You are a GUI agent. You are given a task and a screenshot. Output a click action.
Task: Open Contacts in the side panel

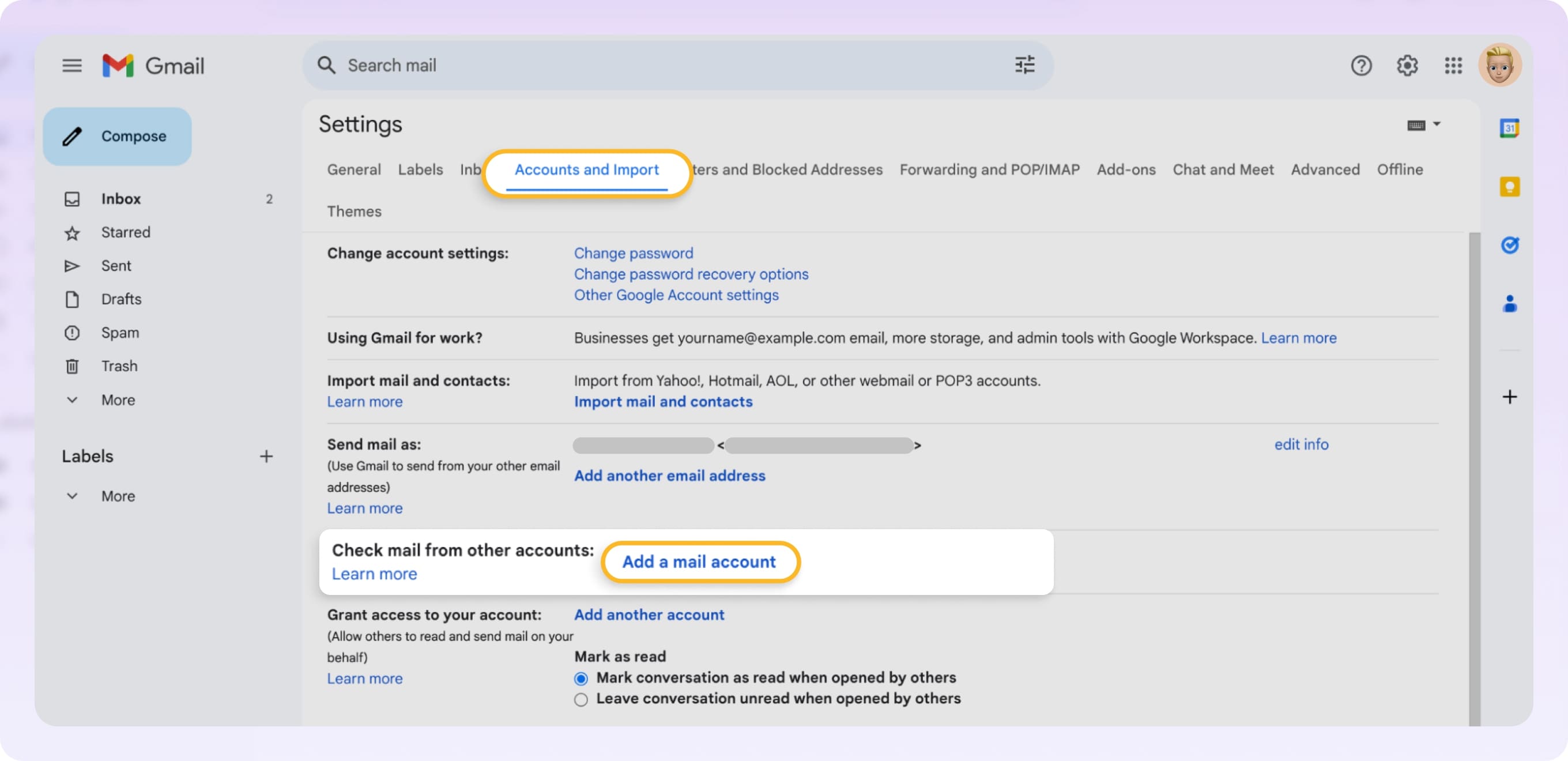[1511, 304]
